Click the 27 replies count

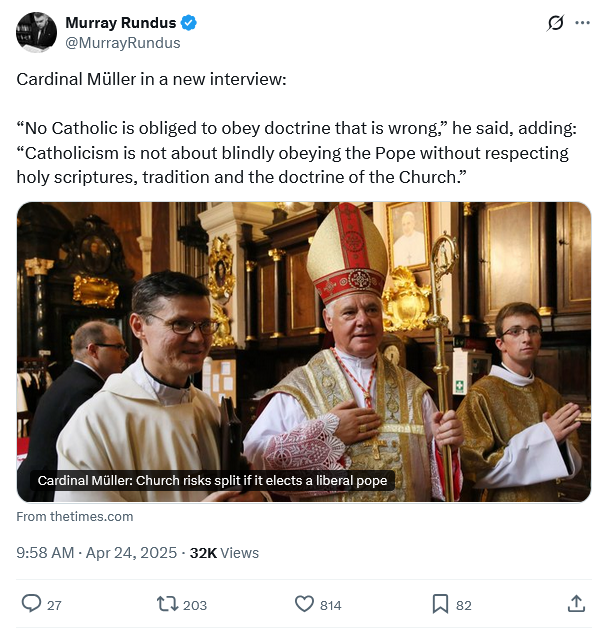pos(54,605)
